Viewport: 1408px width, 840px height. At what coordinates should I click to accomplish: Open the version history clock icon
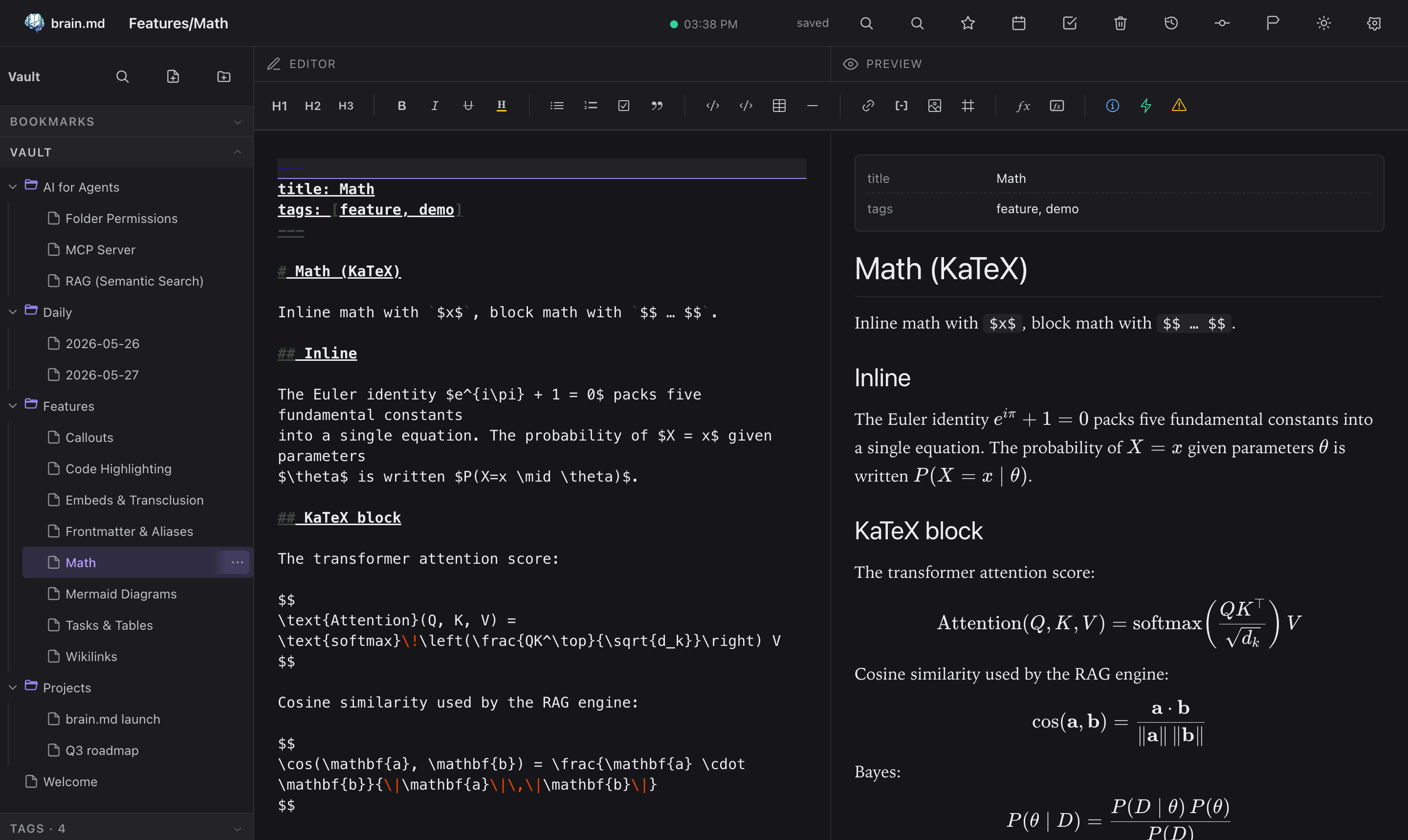[x=1171, y=23]
